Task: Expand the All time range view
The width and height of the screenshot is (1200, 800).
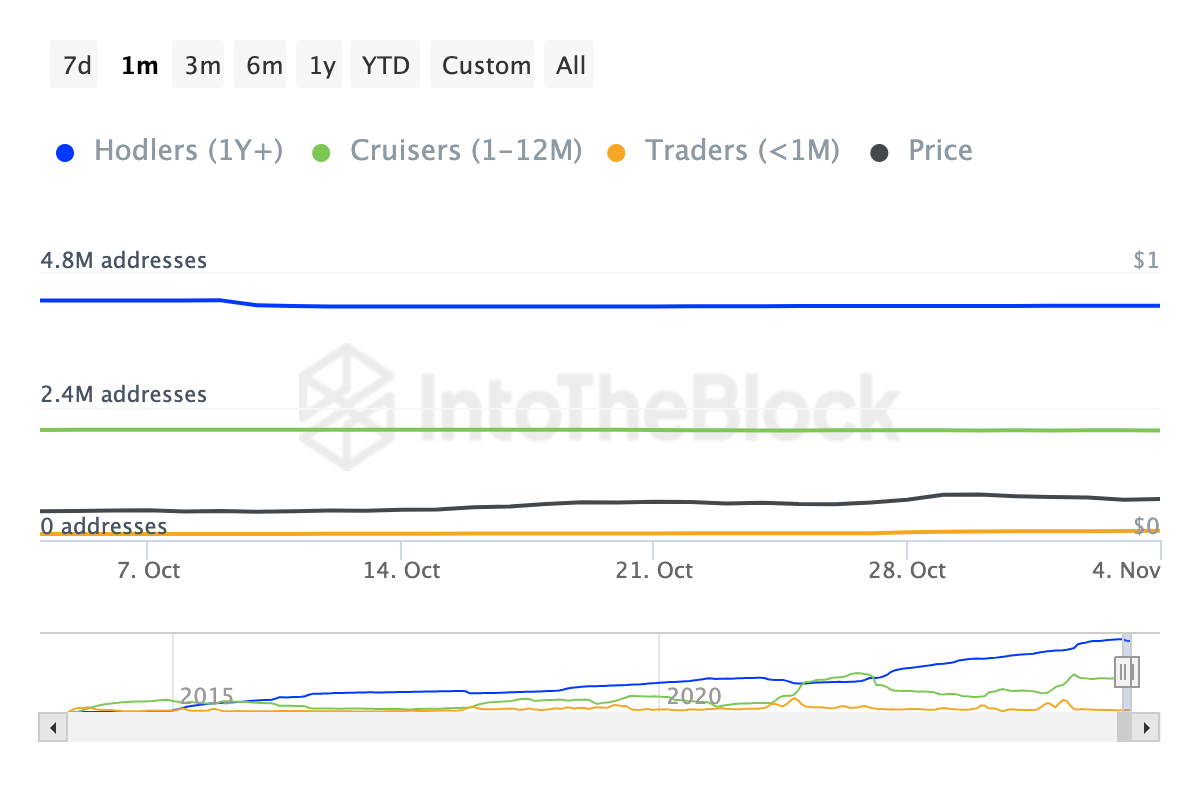Action: [x=569, y=64]
